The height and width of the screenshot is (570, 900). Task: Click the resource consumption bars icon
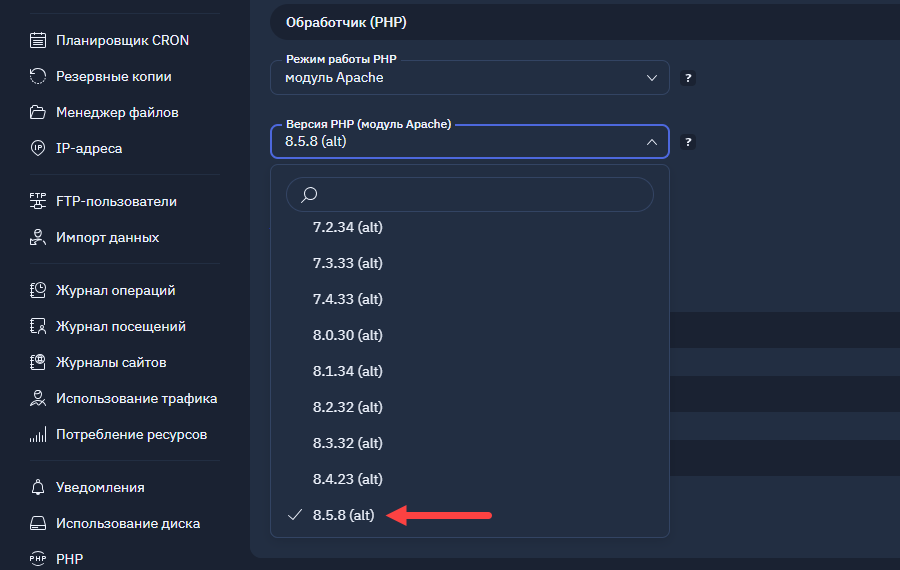tap(38, 435)
